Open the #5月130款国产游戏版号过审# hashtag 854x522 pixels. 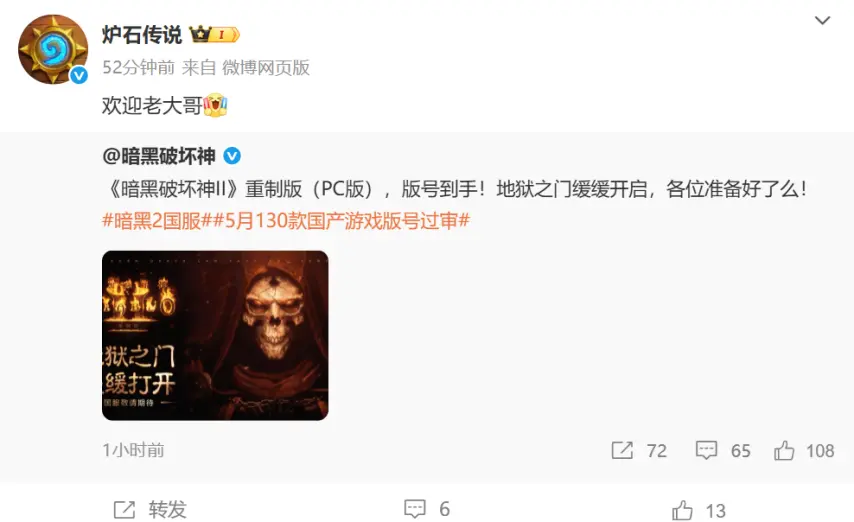[x=341, y=221]
